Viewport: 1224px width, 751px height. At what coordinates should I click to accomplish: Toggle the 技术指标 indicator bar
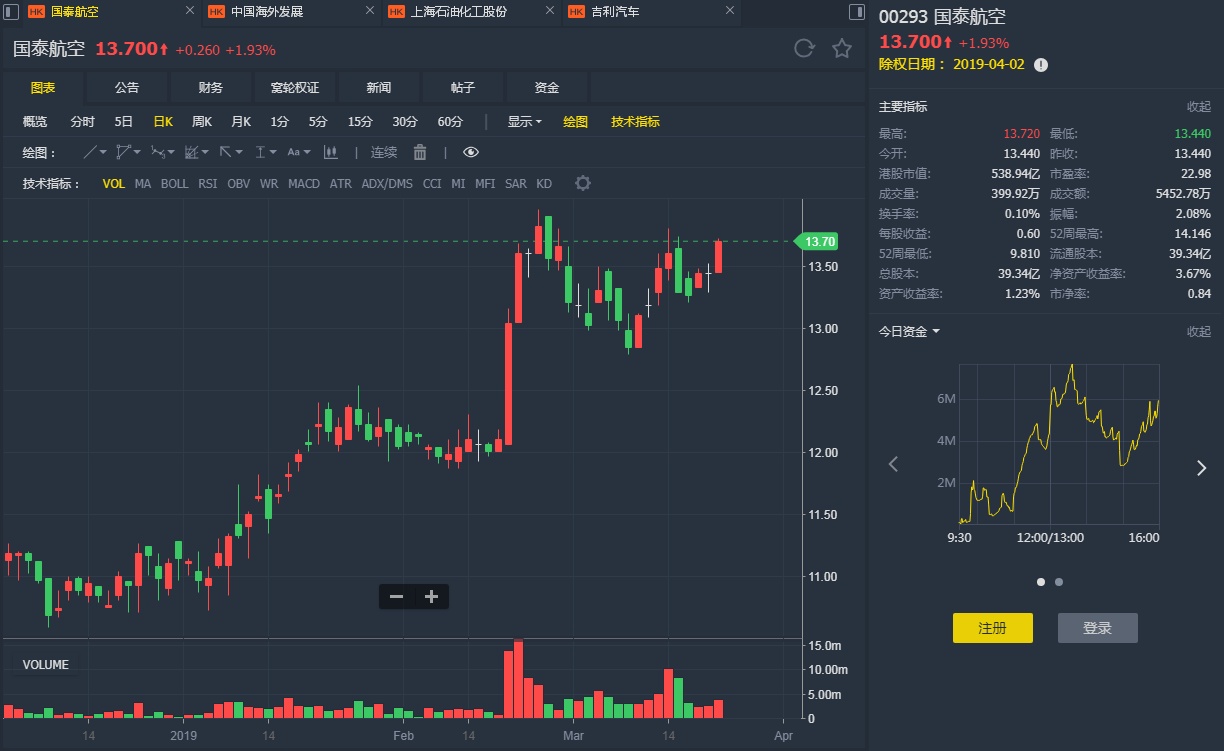pyautogui.click(x=635, y=122)
